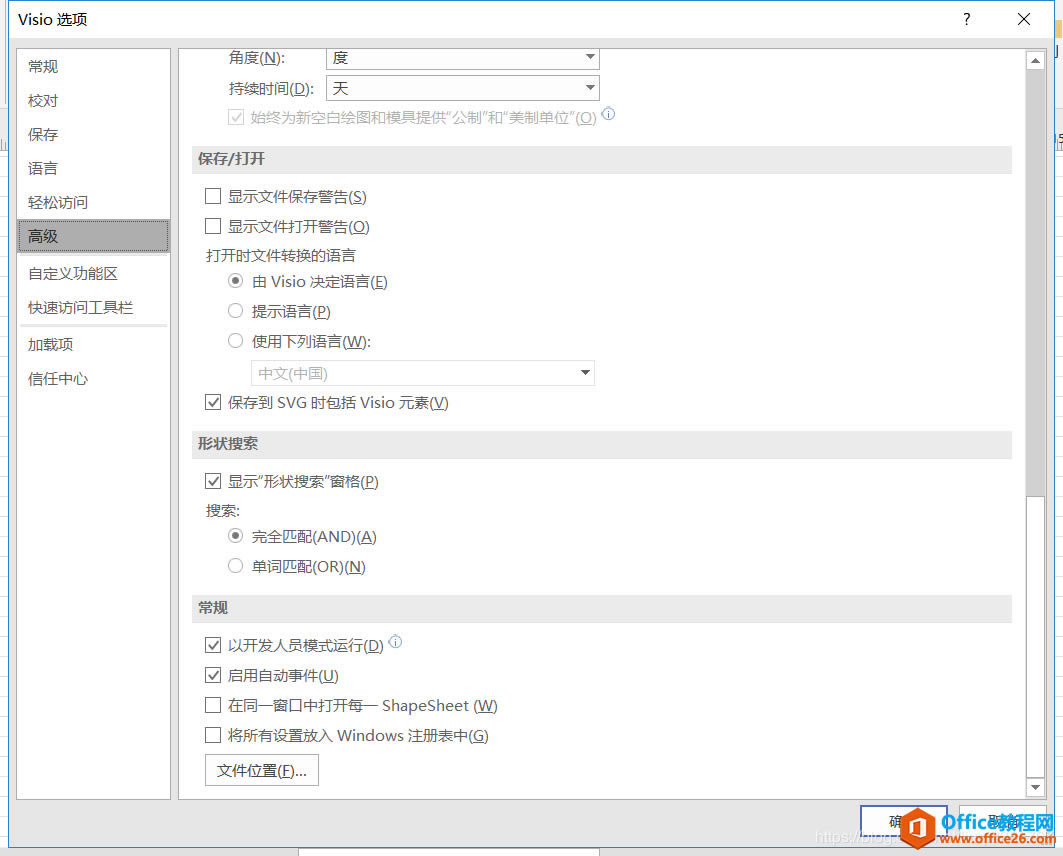This screenshot has width=1063, height=856.
Task: Go to 加载项 page
Action: click(x=93, y=344)
